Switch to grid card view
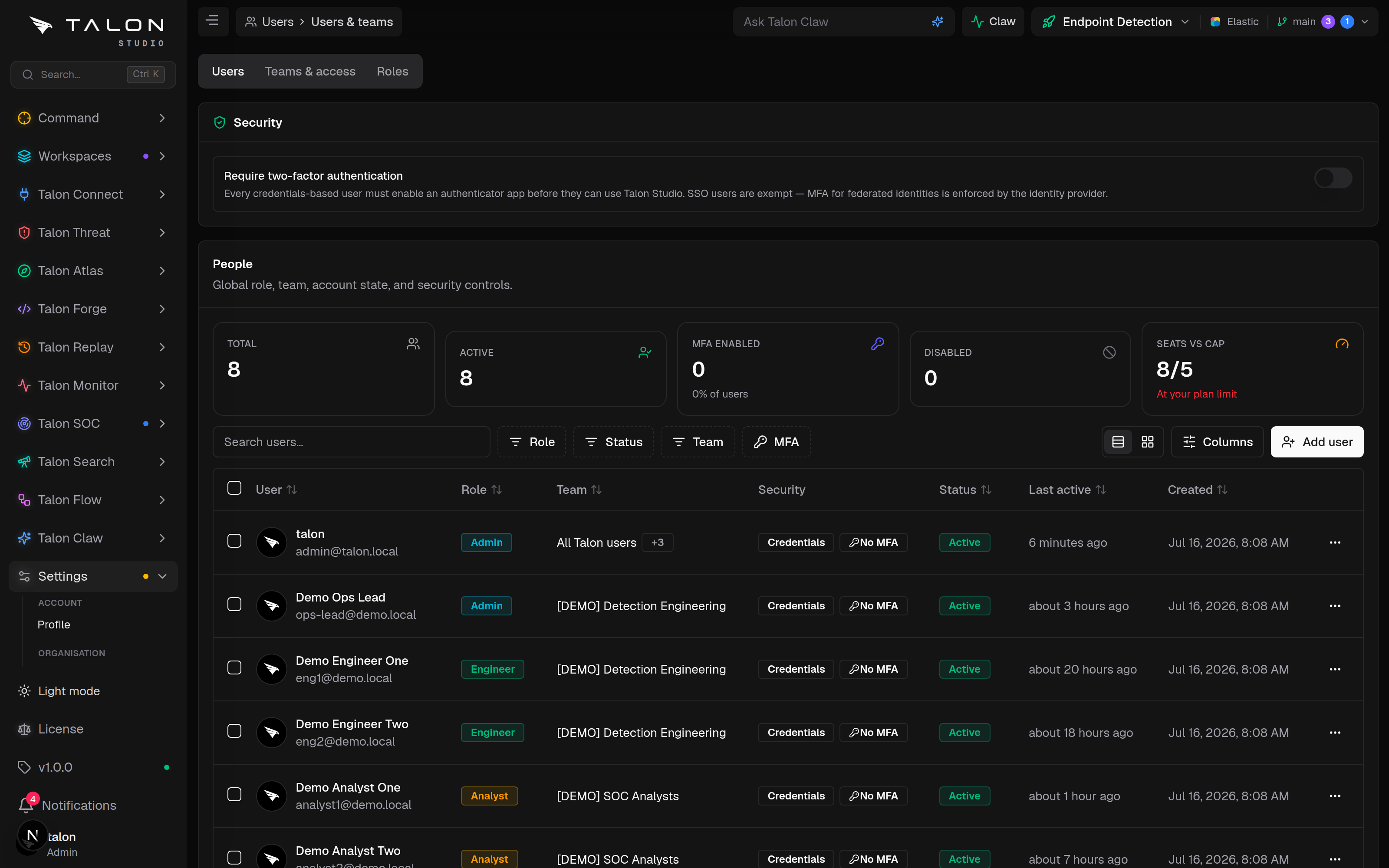 [x=1147, y=442]
